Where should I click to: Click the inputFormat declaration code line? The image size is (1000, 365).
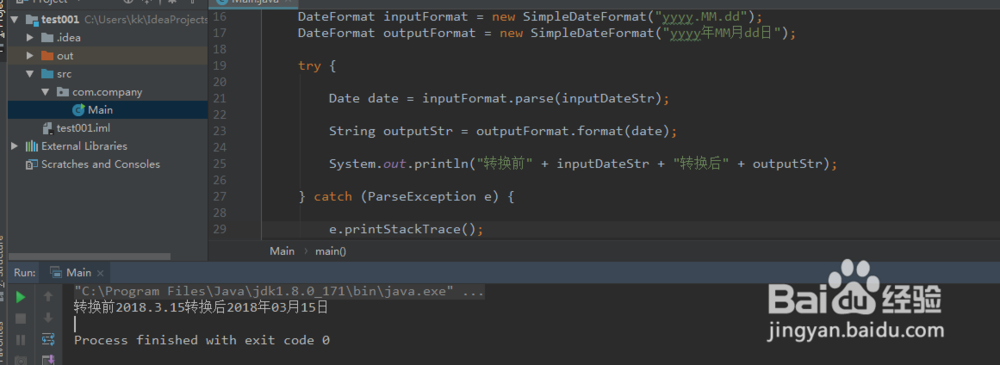point(531,16)
